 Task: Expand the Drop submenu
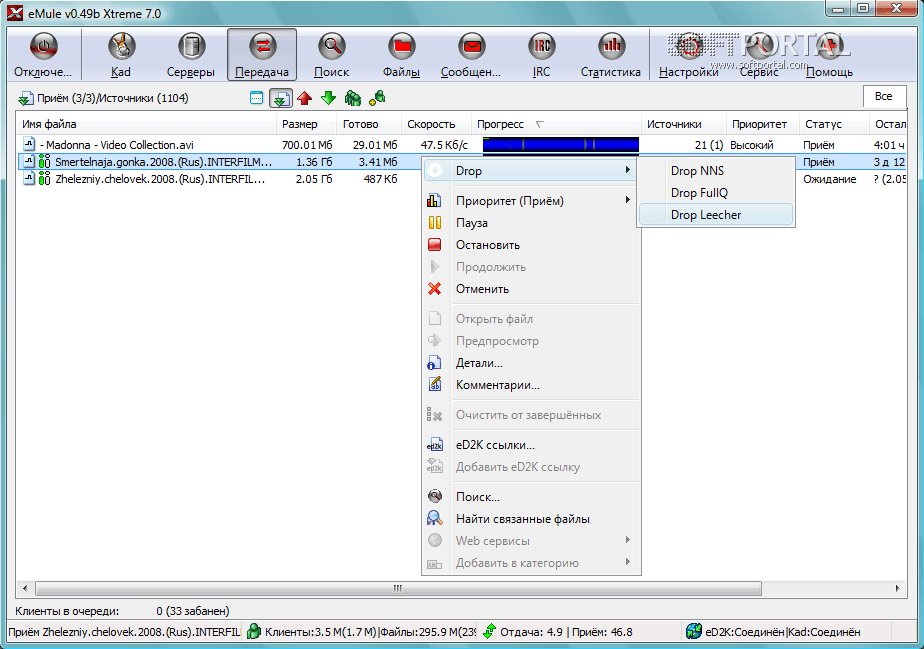pyautogui.click(x=531, y=171)
